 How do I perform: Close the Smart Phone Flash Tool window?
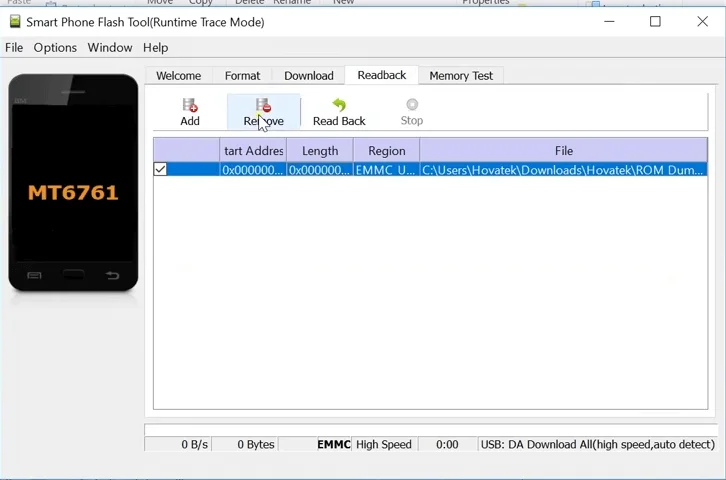coord(702,21)
